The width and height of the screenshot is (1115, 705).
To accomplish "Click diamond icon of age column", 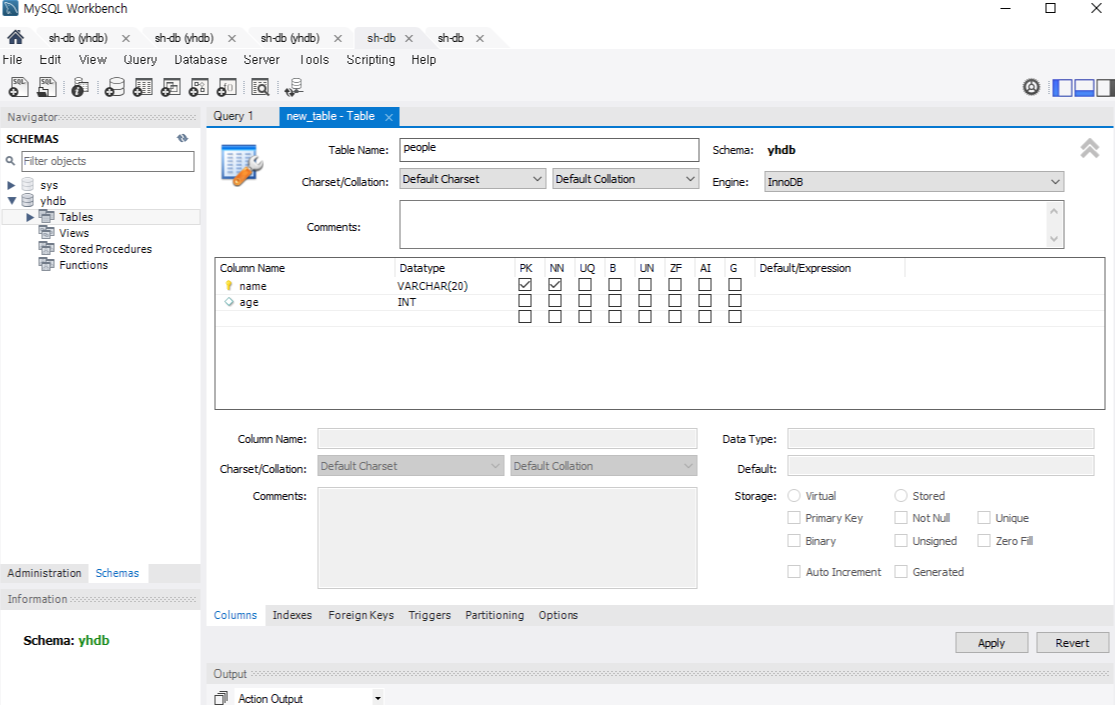I will point(229,302).
